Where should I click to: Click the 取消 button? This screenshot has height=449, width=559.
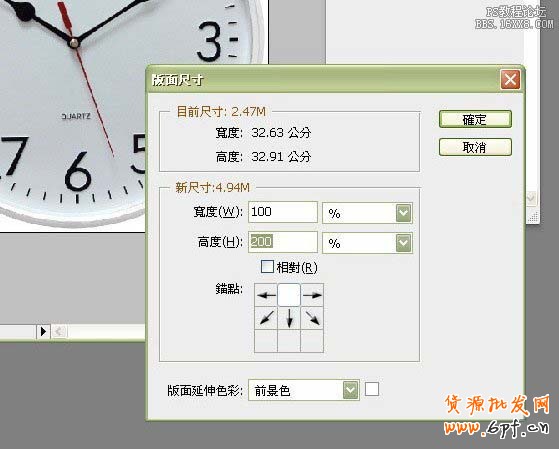[x=475, y=147]
